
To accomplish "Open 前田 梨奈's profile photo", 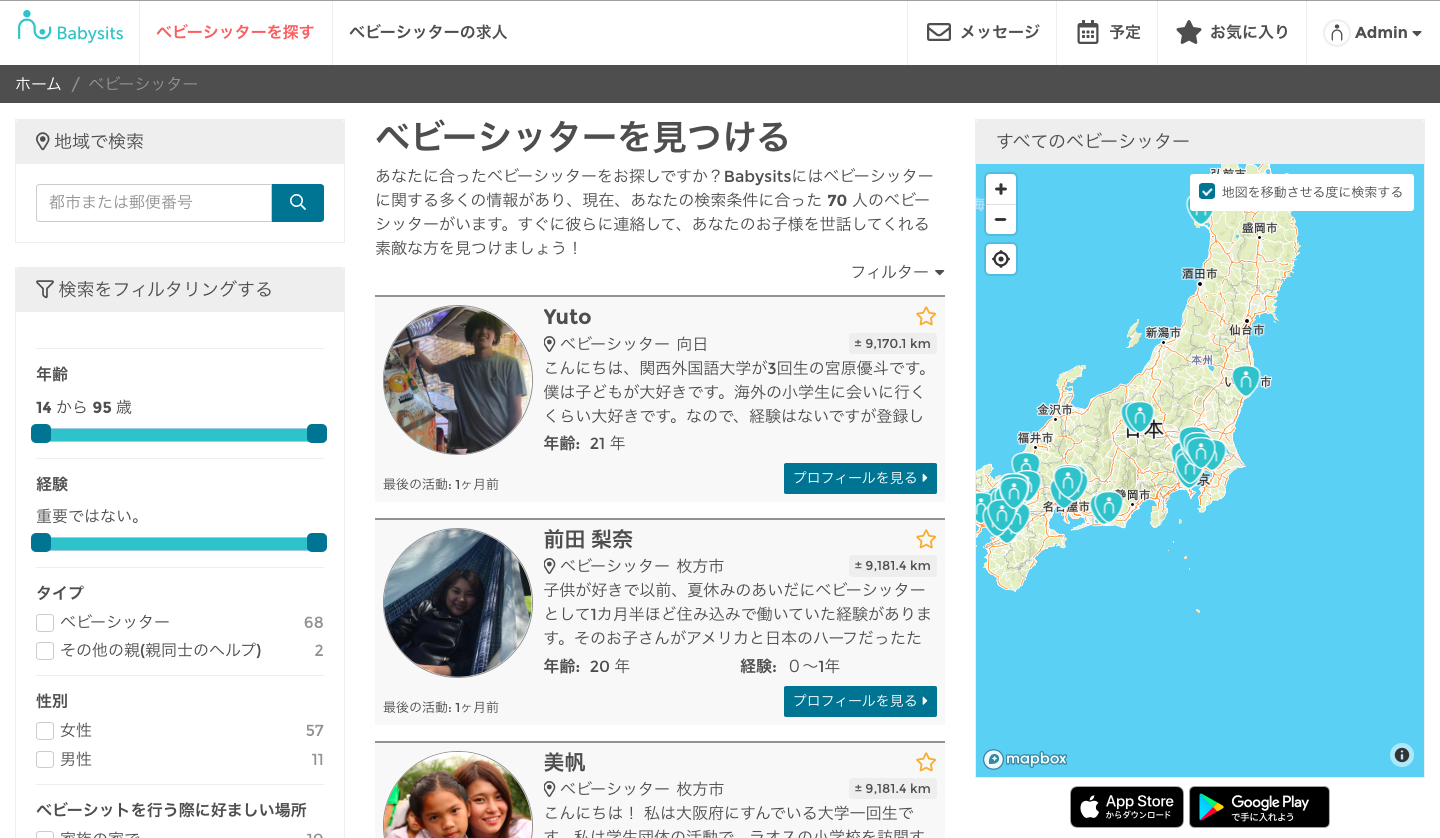I will (458, 603).
